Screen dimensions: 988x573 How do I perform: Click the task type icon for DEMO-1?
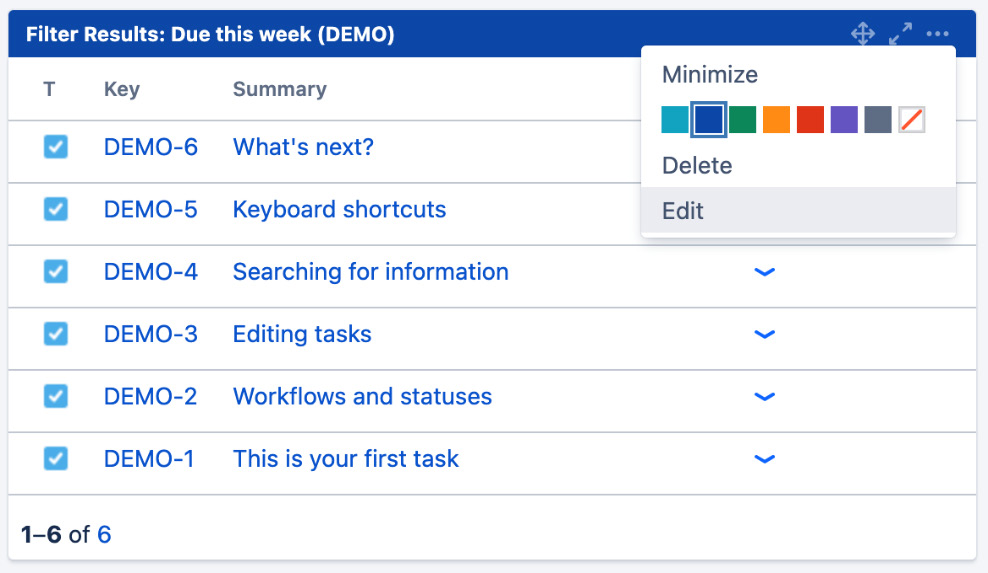pyautogui.click(x=55, y=458)
